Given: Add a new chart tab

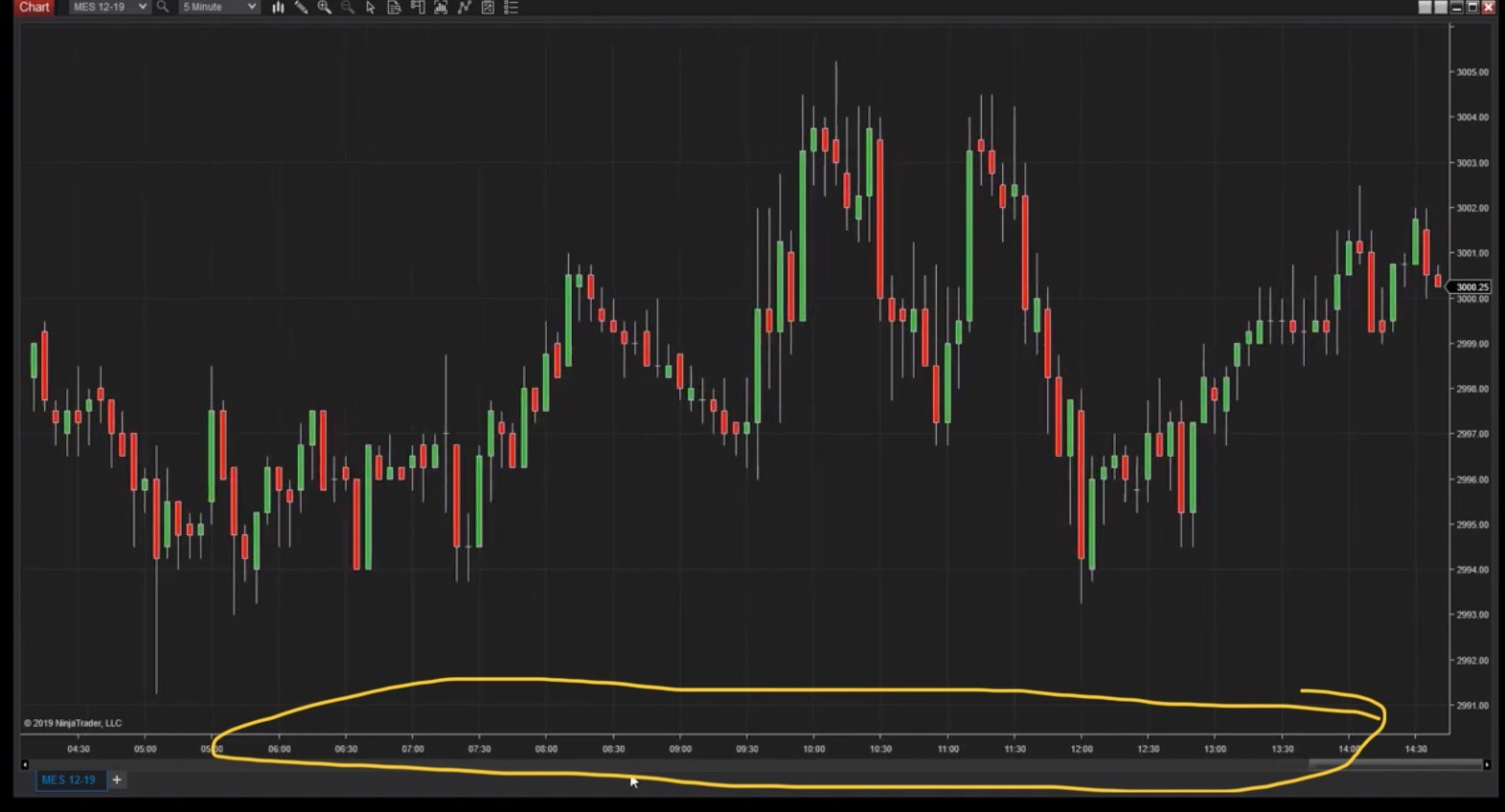Looking at the screenshot, I should point(117,779).
